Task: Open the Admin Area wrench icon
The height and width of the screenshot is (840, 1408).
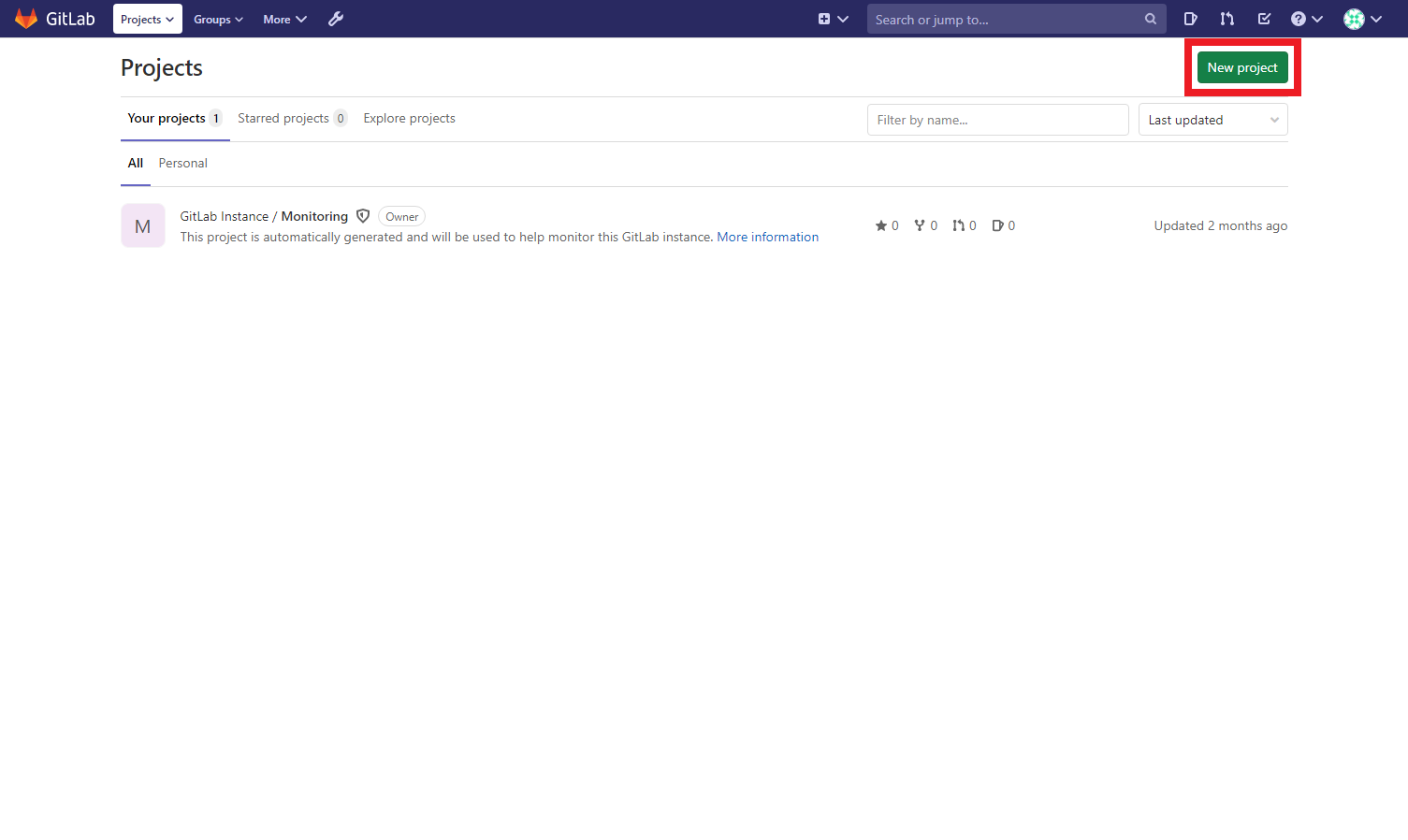Action: point(336,19)
